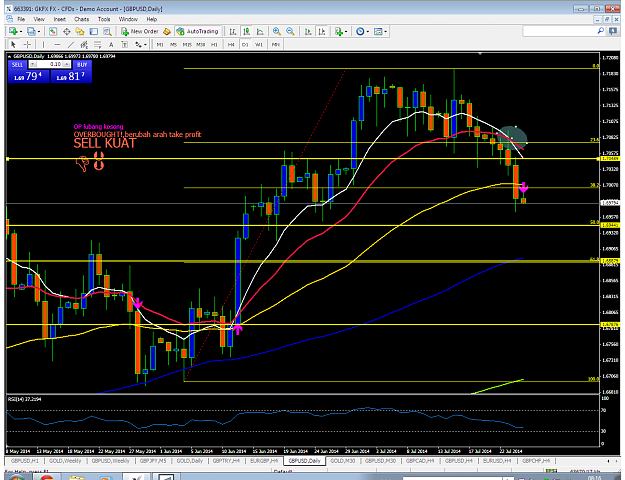Viewport: 625px width, 480px height.
Task: Switch chart to Line Chart type
Action: click(260, 31)
